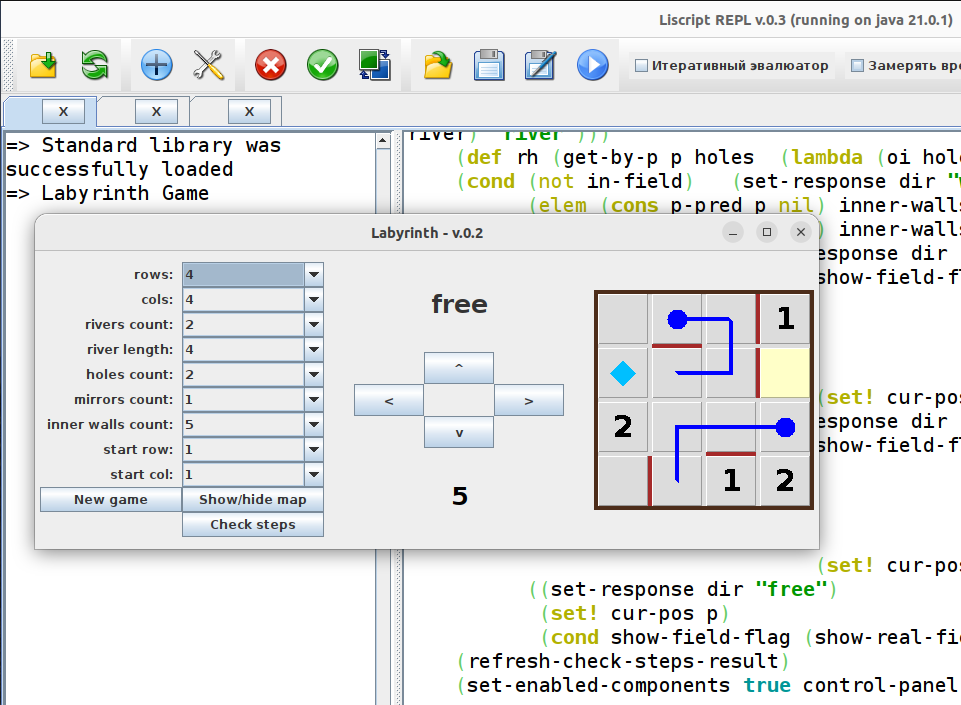Click the Show/hide map button
961x705 pixels.
(253, 500)
